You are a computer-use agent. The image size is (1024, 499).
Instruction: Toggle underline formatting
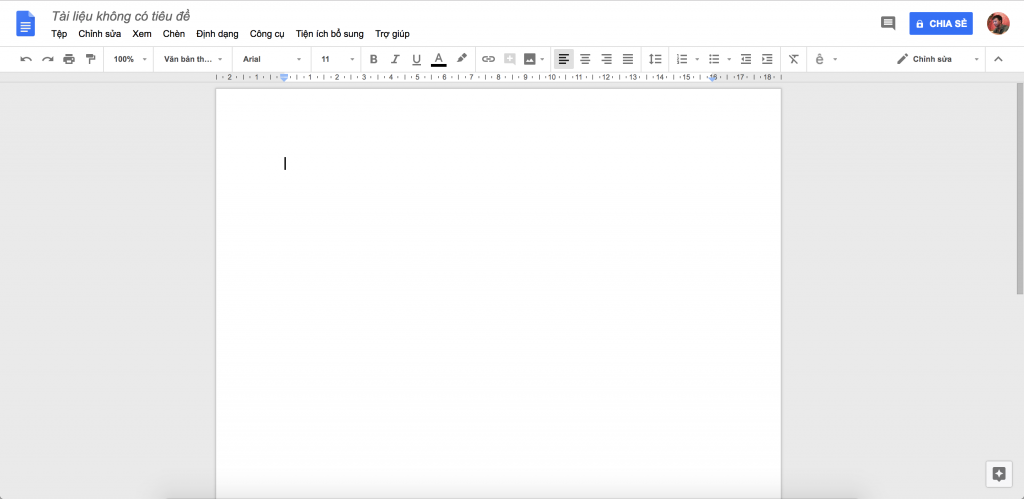[416, 59]
